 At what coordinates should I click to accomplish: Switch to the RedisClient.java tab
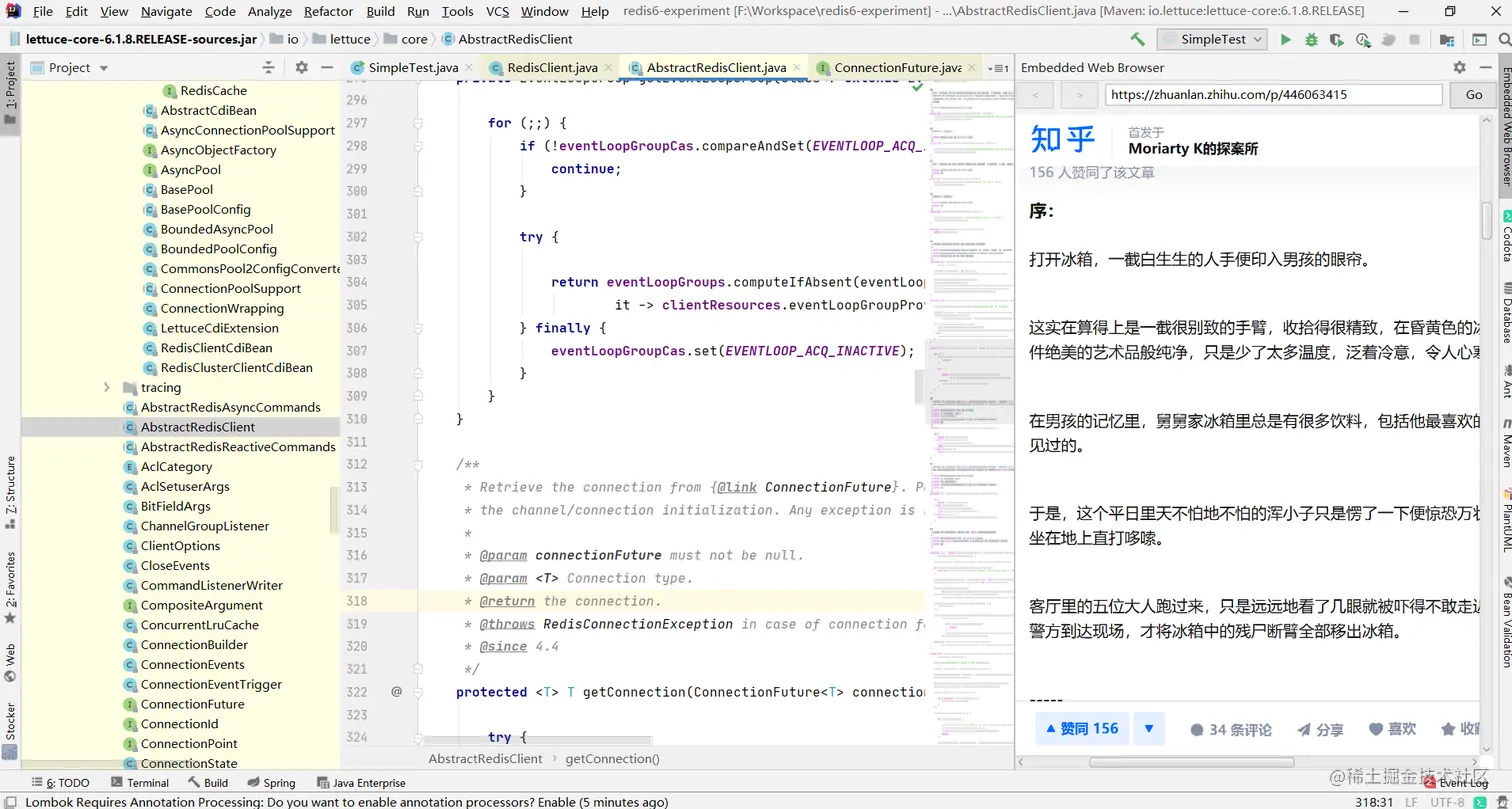point(552,67)
